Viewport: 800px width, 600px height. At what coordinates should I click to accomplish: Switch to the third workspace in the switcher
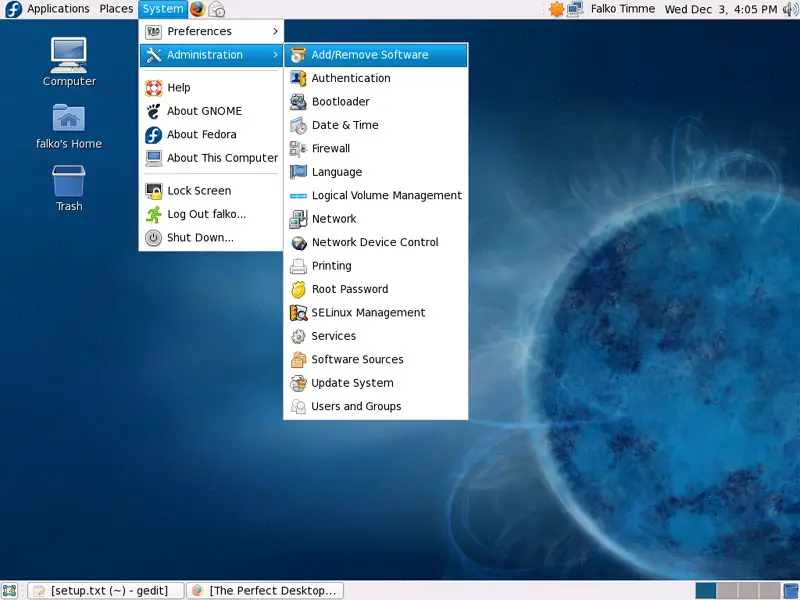[x=747, y=590]
